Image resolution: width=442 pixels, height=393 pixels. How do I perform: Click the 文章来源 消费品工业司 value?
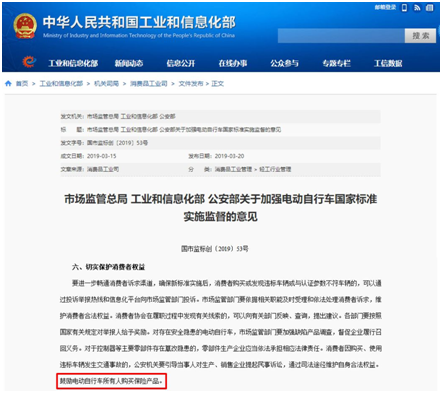[103, 169]
